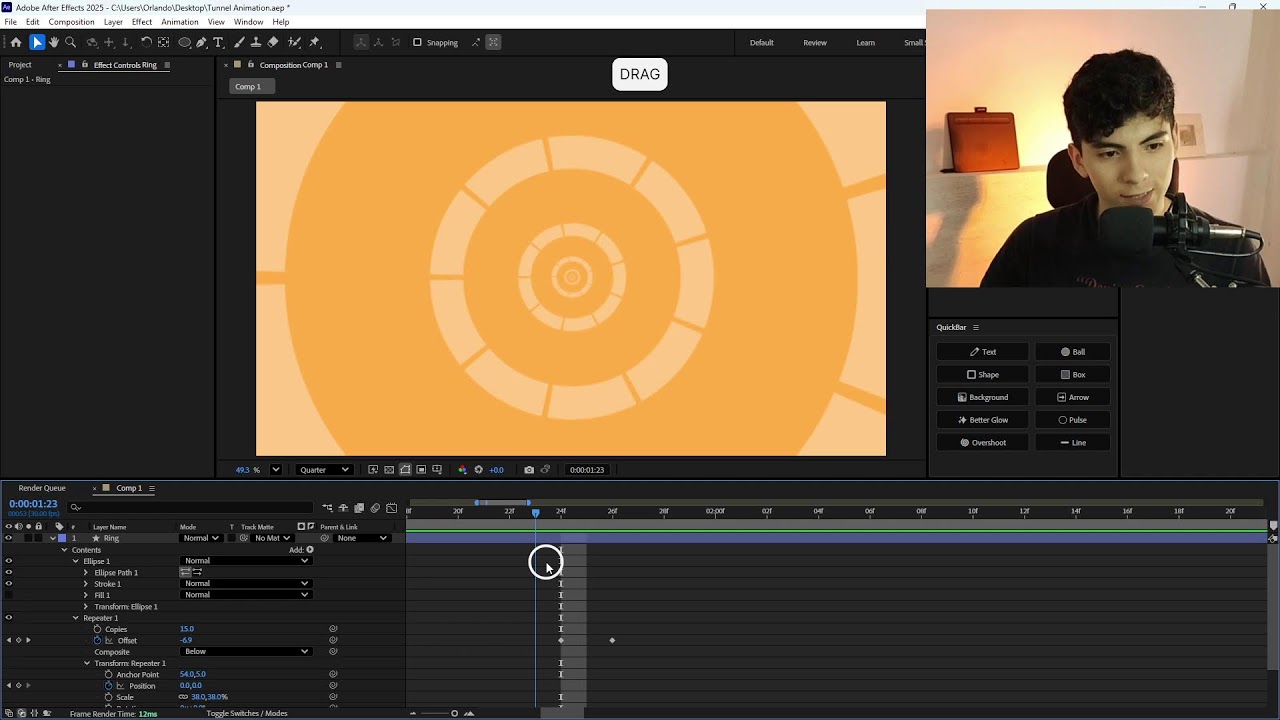Click the motion blur enable icon in timeline
Image resolution: width=1280 pixels, height=720 pixels.
(x=375, y=508)
